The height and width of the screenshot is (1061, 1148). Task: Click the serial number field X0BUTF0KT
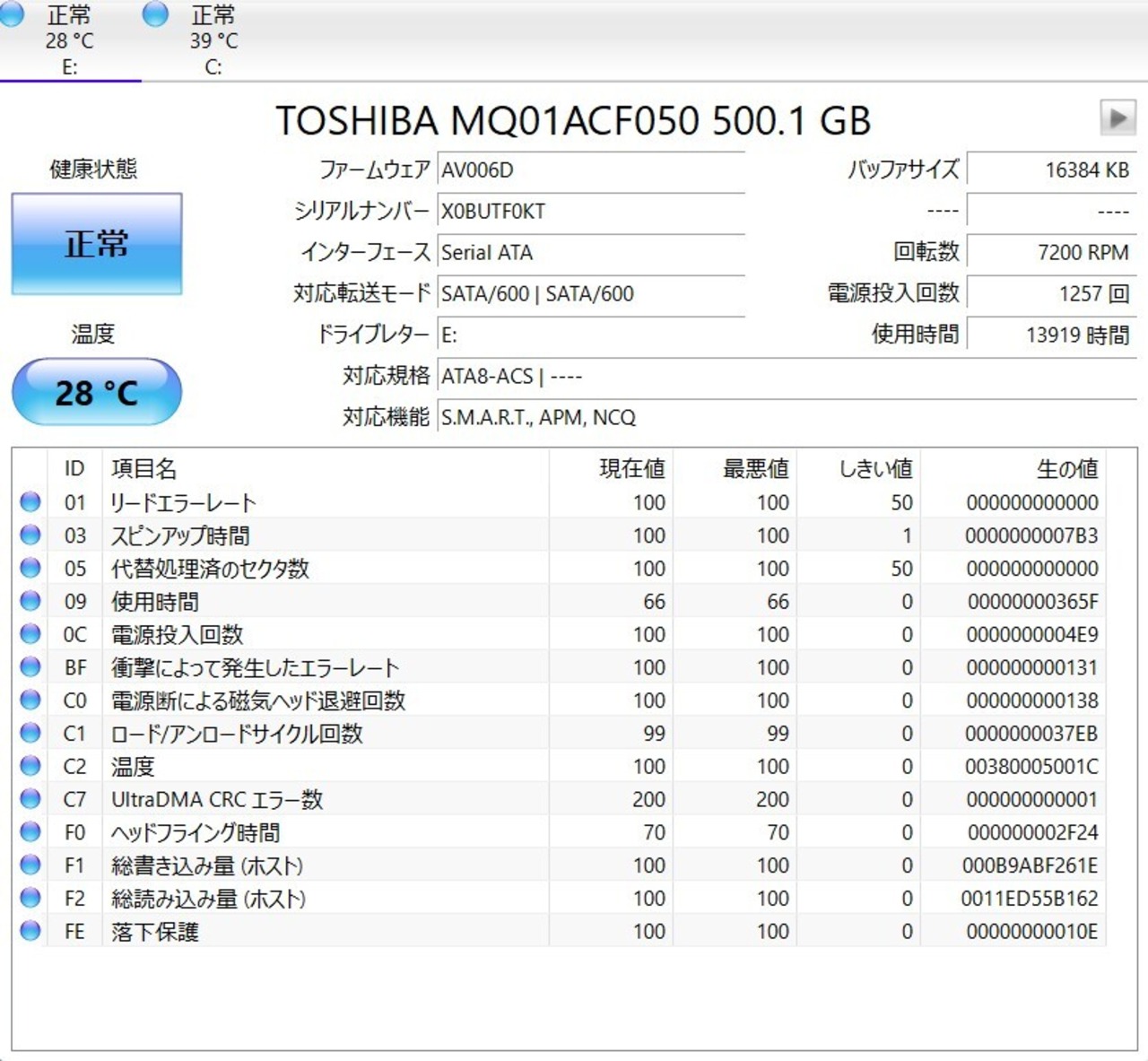[591, 212]
